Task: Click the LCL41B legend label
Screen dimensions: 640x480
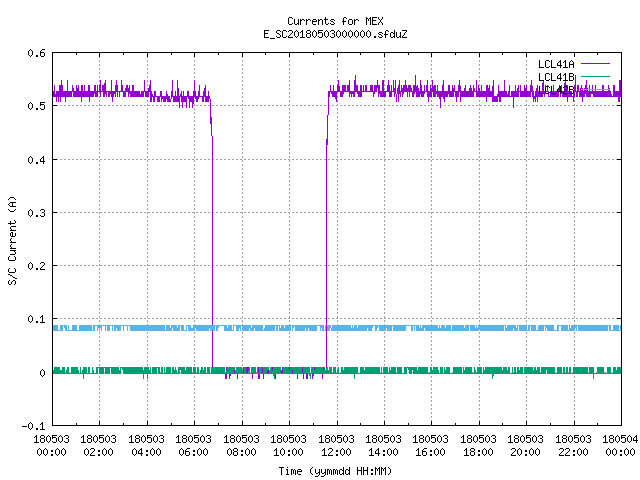Action: (x=556, y=77)
